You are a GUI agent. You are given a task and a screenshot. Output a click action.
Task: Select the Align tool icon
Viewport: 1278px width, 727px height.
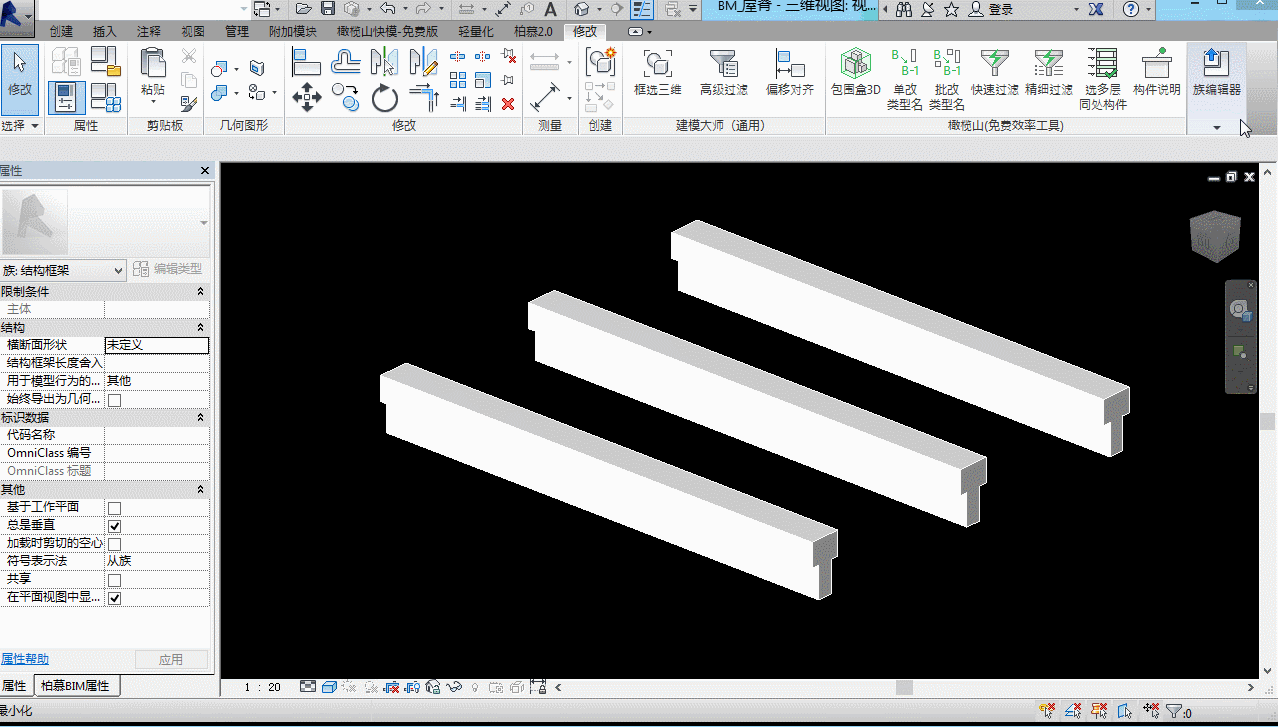pyautogui.click(x=307, y=62)
